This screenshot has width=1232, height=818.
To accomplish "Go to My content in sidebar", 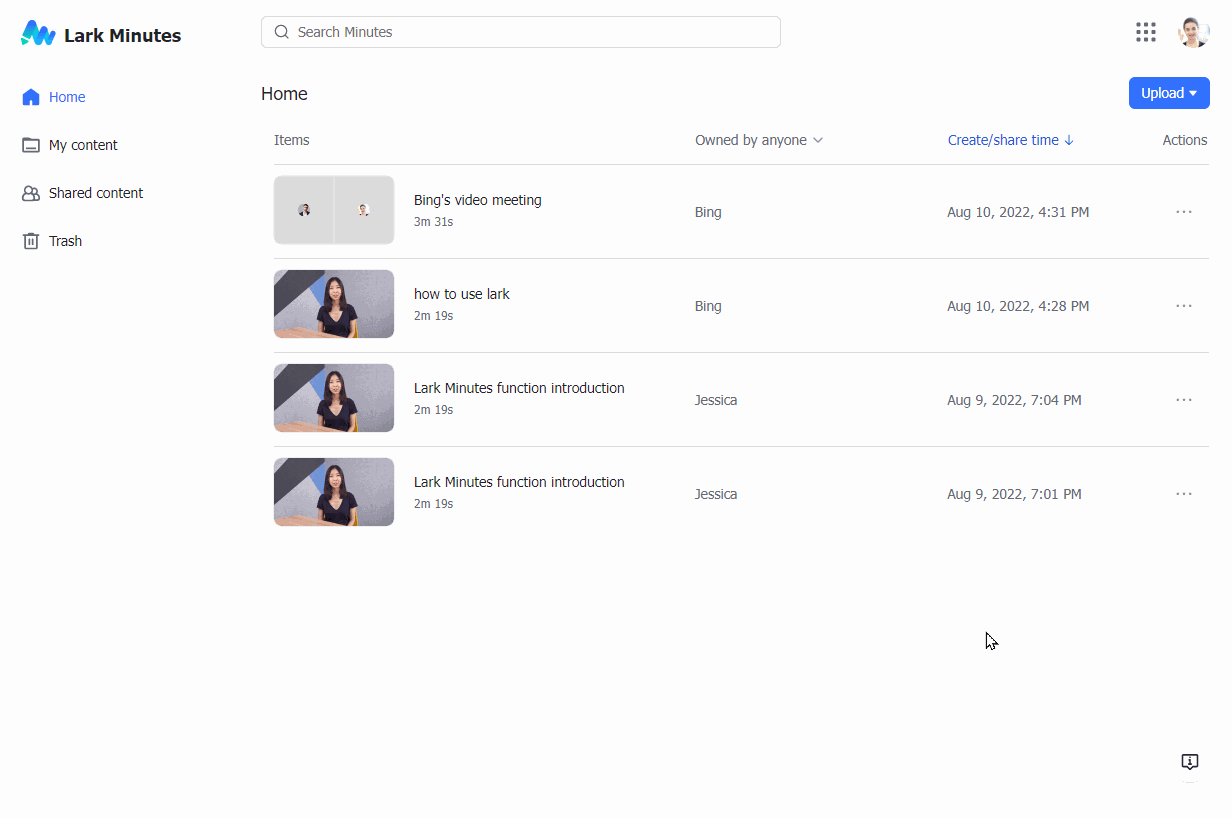I will 83,145.
